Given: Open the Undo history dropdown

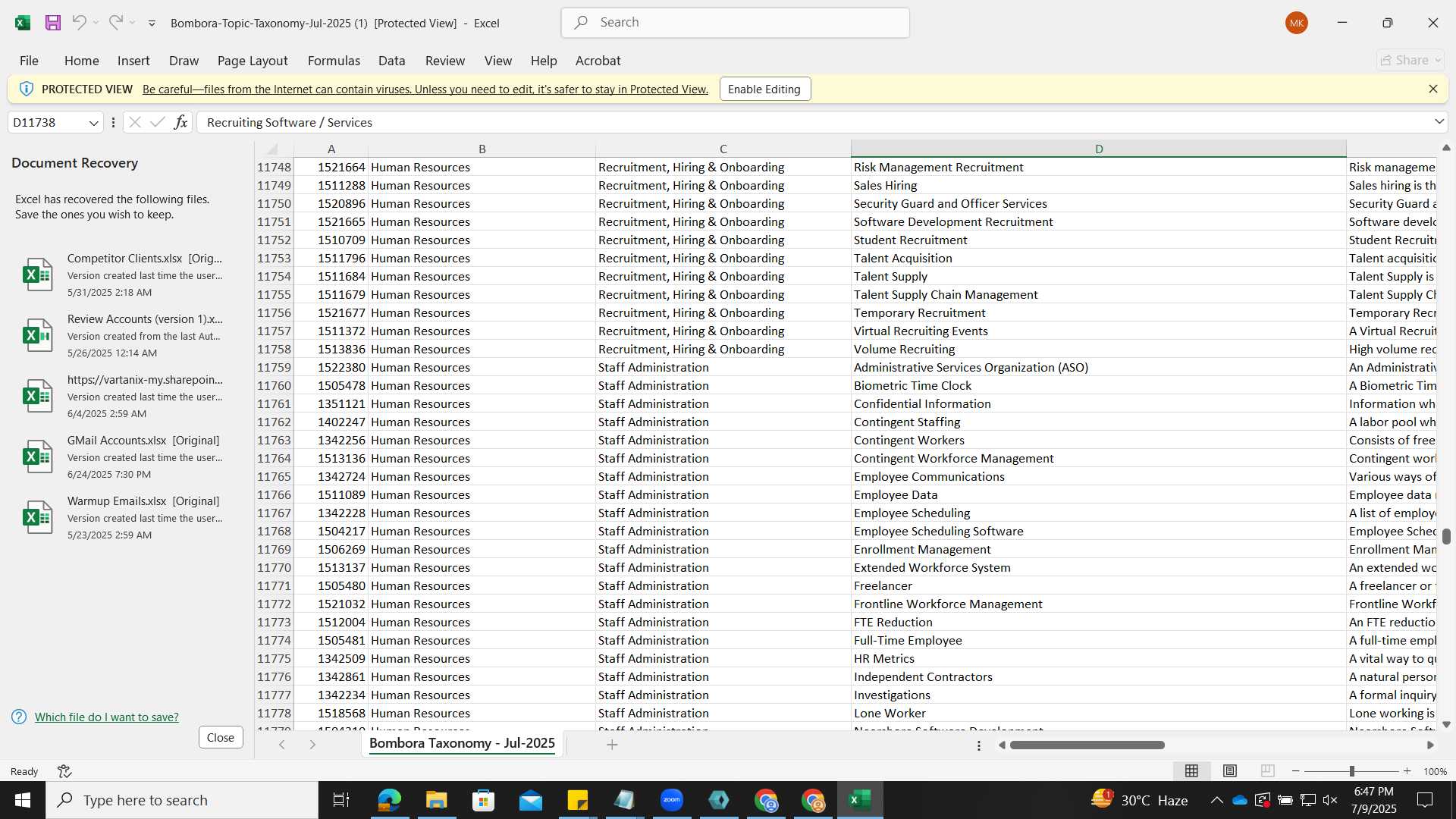Looking at the screenshot, I should (96, 23).
